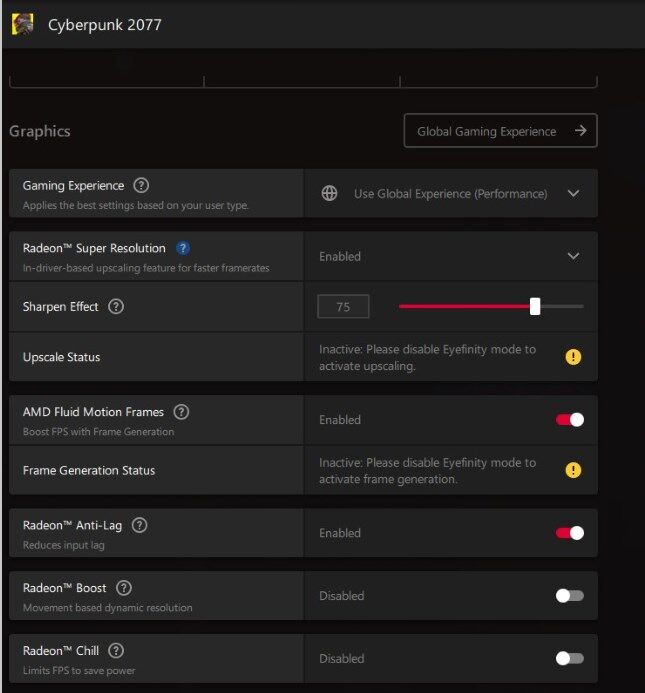The height and width of the screenshot is (693, 645).
Task: Click the Sharpen Effect slider handle
Action: tap(535, 307)
